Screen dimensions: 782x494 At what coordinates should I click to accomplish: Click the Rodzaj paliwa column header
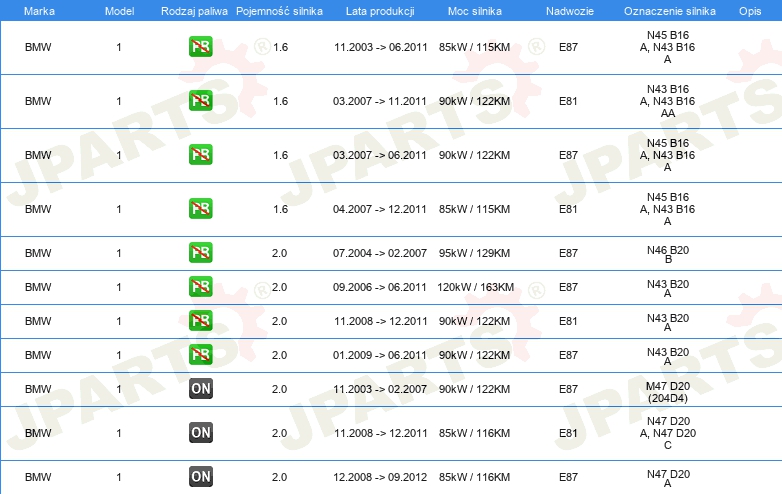[x=193, y=10]
